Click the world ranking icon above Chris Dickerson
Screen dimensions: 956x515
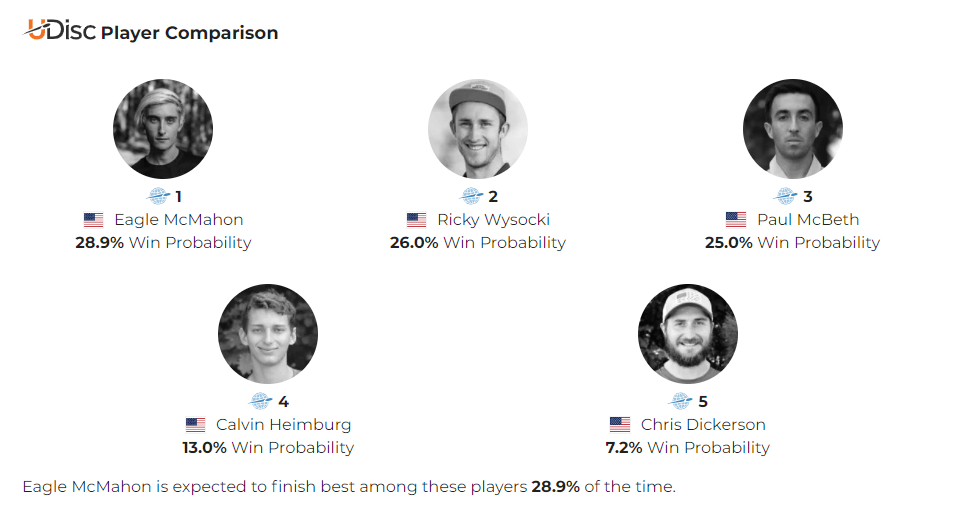[680, 401]
